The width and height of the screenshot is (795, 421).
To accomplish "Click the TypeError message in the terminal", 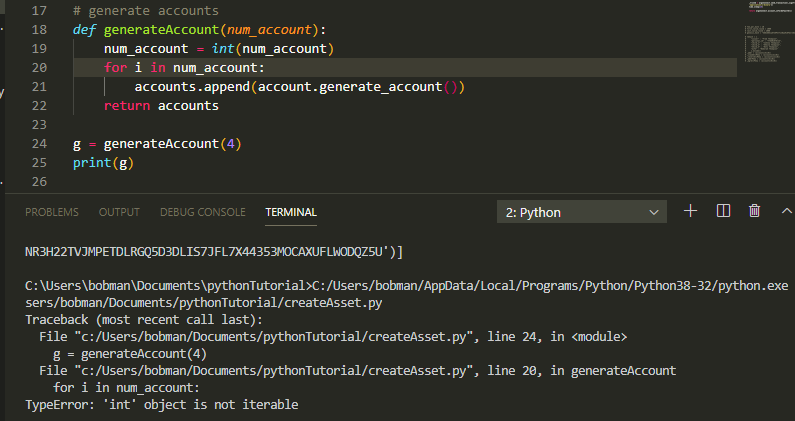I will coord(162,405).
